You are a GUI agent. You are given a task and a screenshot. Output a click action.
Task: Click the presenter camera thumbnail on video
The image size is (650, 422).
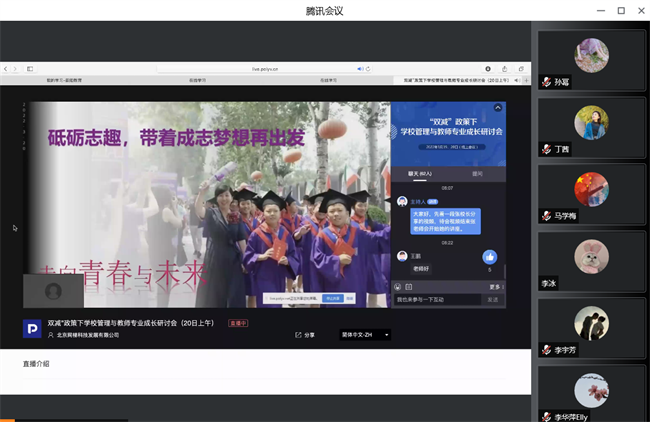click(53, 291)
